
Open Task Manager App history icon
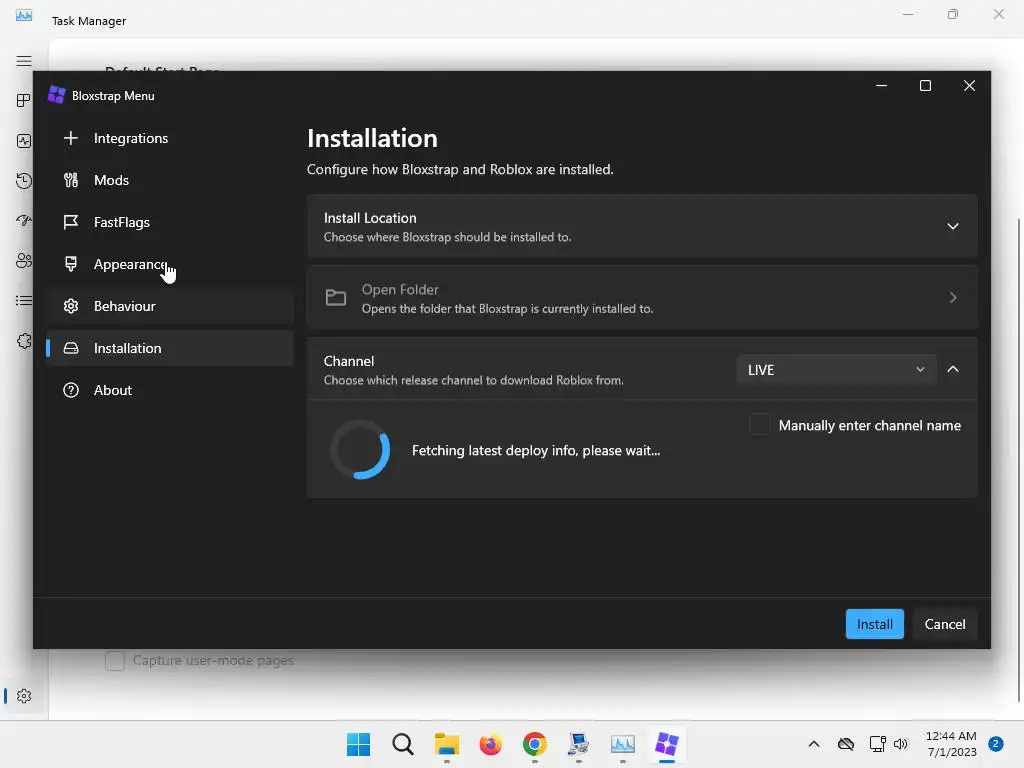coord(24,181)
